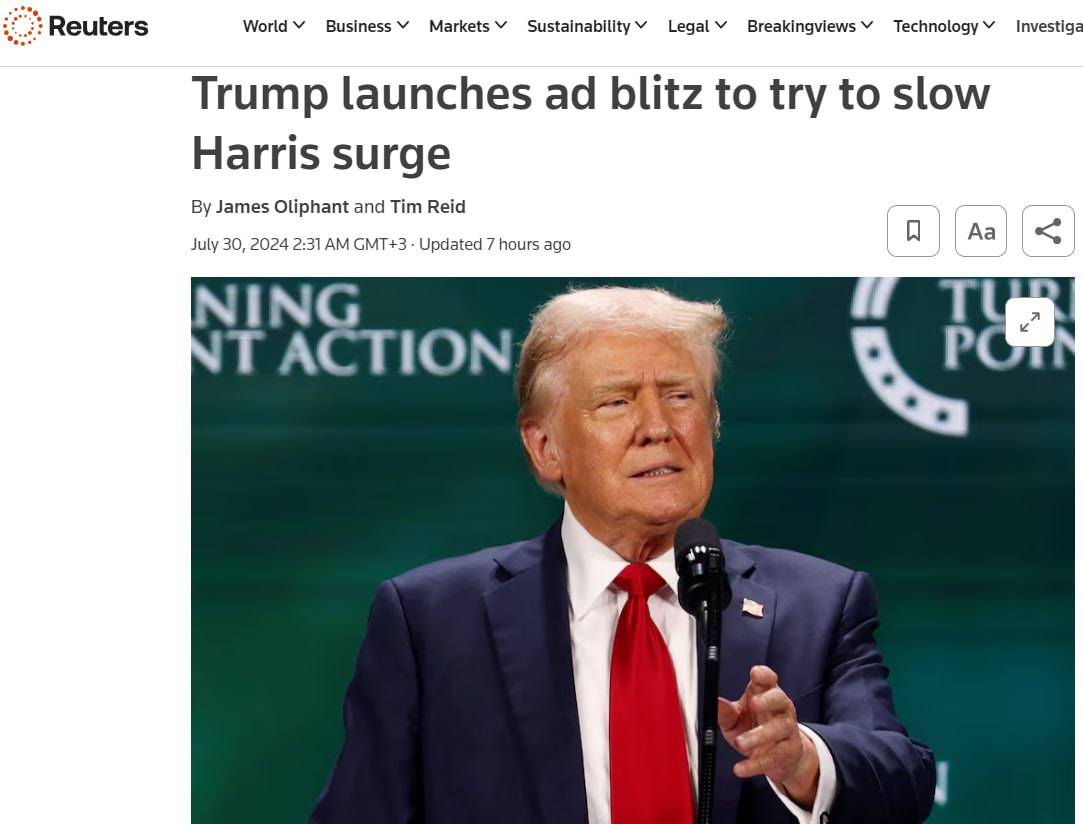This screenshot has width=1083, height=824.
Task: Click the article headline text
Action: (x=591, y=123)
